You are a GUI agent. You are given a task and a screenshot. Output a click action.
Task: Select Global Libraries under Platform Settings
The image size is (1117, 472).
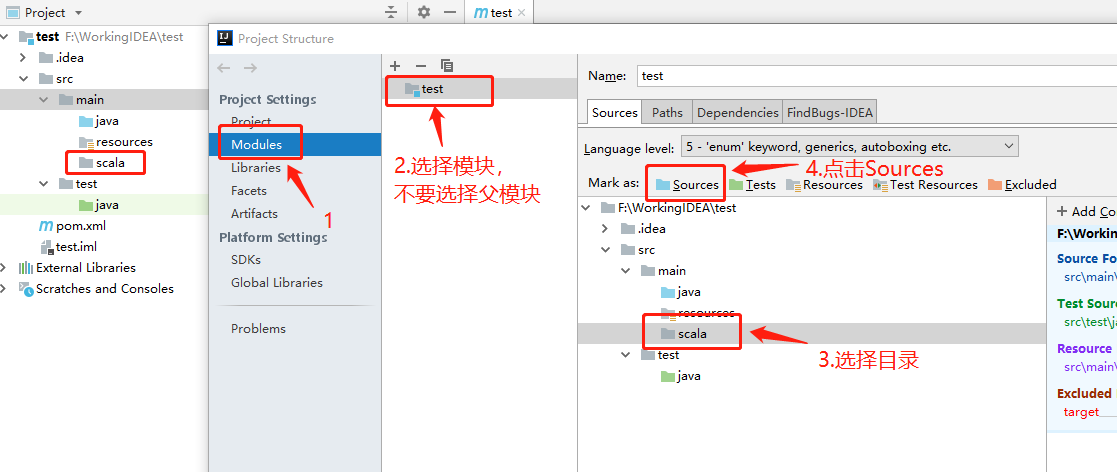pos(276,283)
